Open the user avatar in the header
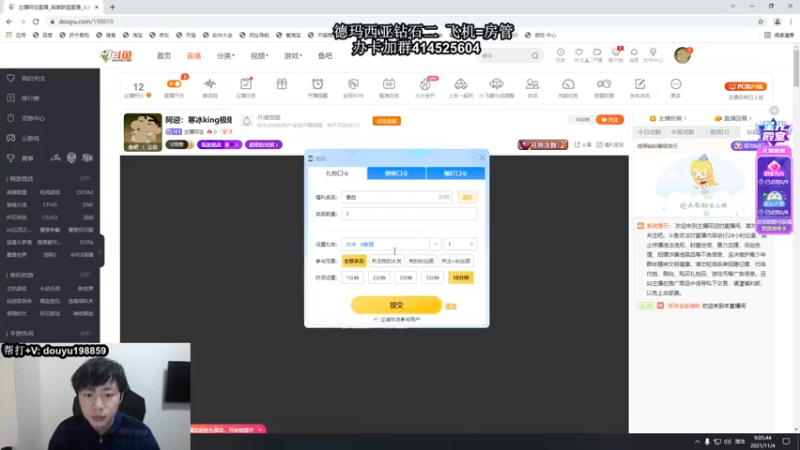This screenshot has height=450, width=800. click(x=682, y=55)
